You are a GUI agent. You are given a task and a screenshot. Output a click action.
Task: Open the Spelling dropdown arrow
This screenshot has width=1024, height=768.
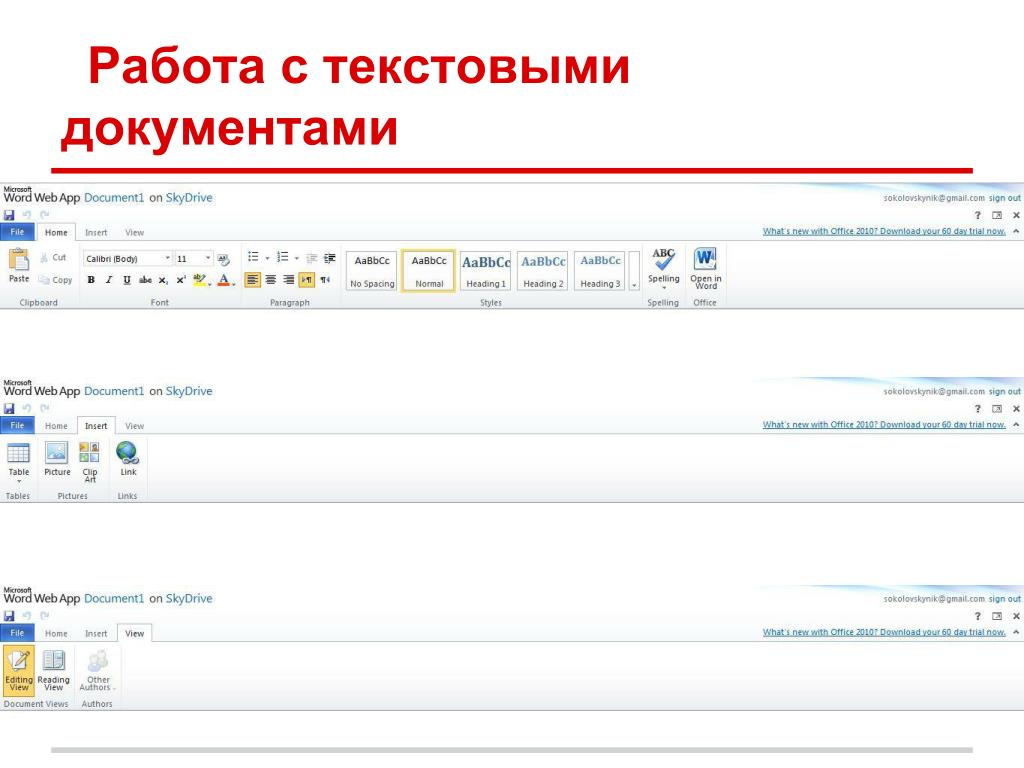coord(664,287)
